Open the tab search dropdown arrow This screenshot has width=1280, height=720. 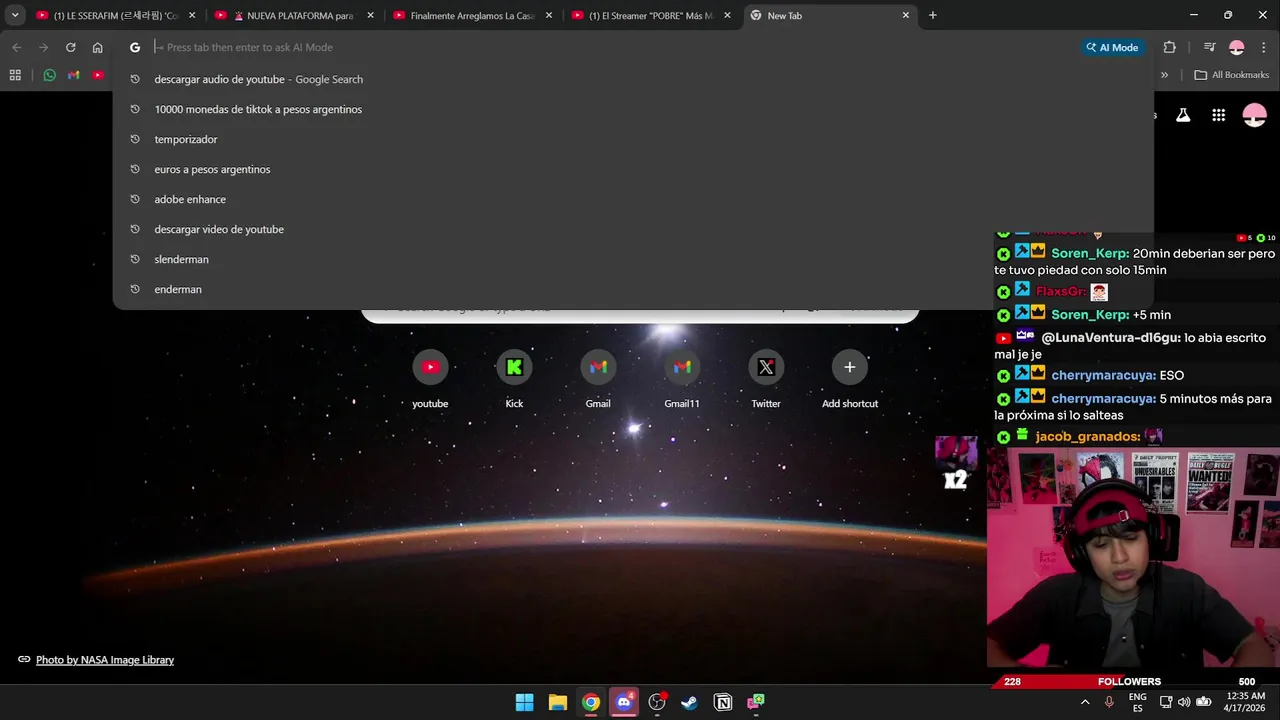tap(15, 15)
